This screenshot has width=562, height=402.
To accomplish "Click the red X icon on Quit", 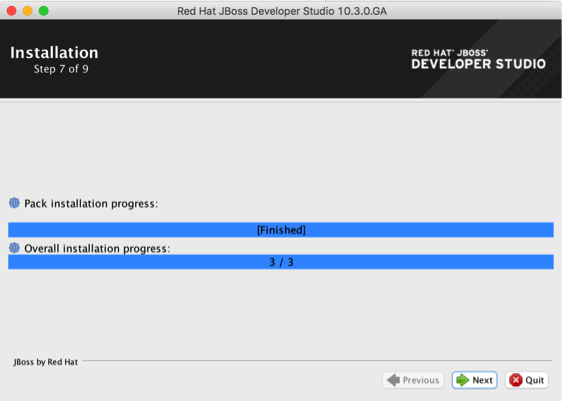I will click(x=516, y=380).
